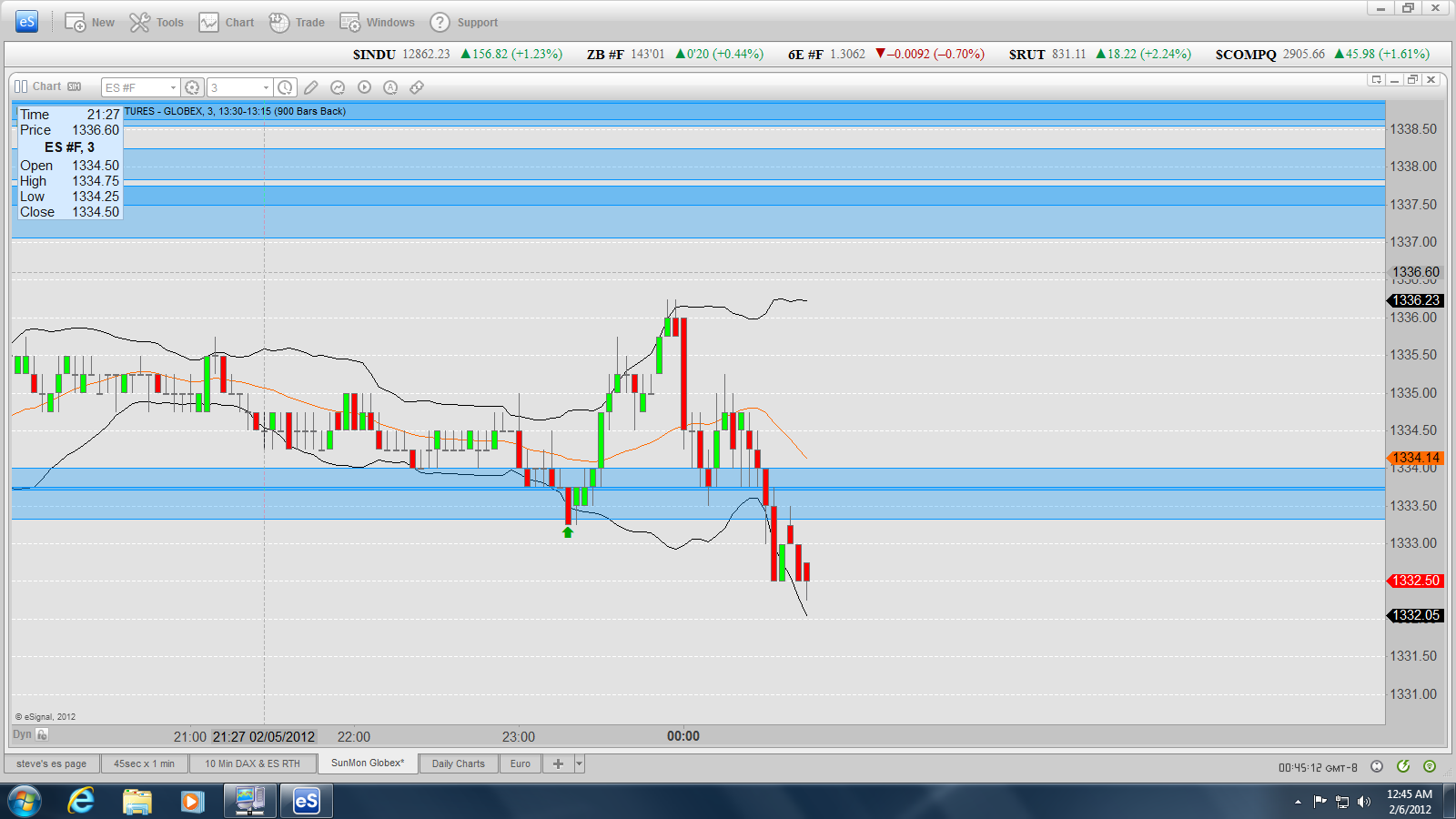Open the alerts circled-A icon

pyautogui.click(x=390, y=87)
